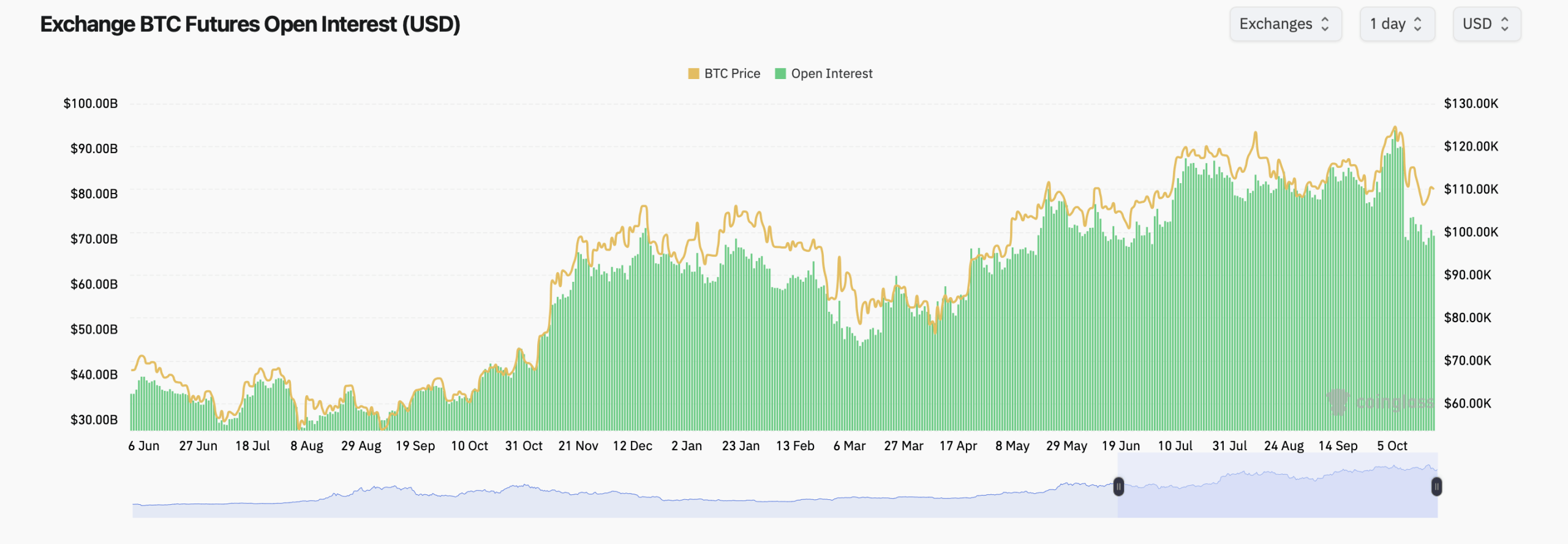Expand the 1 day interval selector

(1396, 24)
